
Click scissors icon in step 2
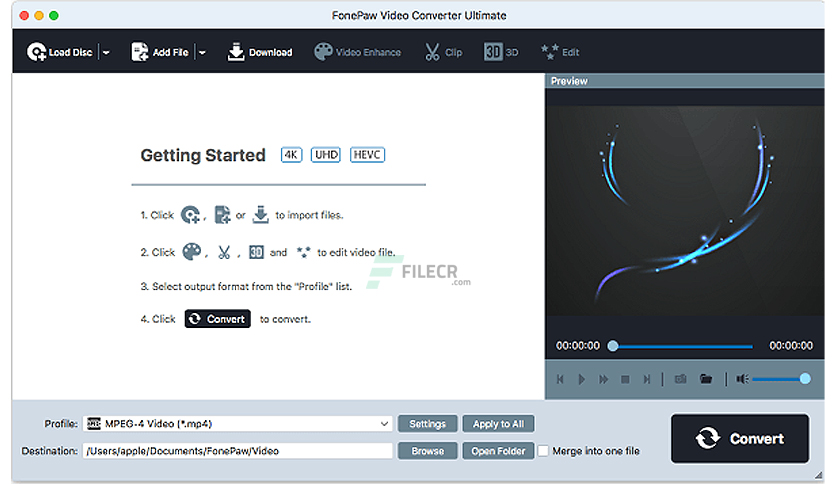click(224, 252)
